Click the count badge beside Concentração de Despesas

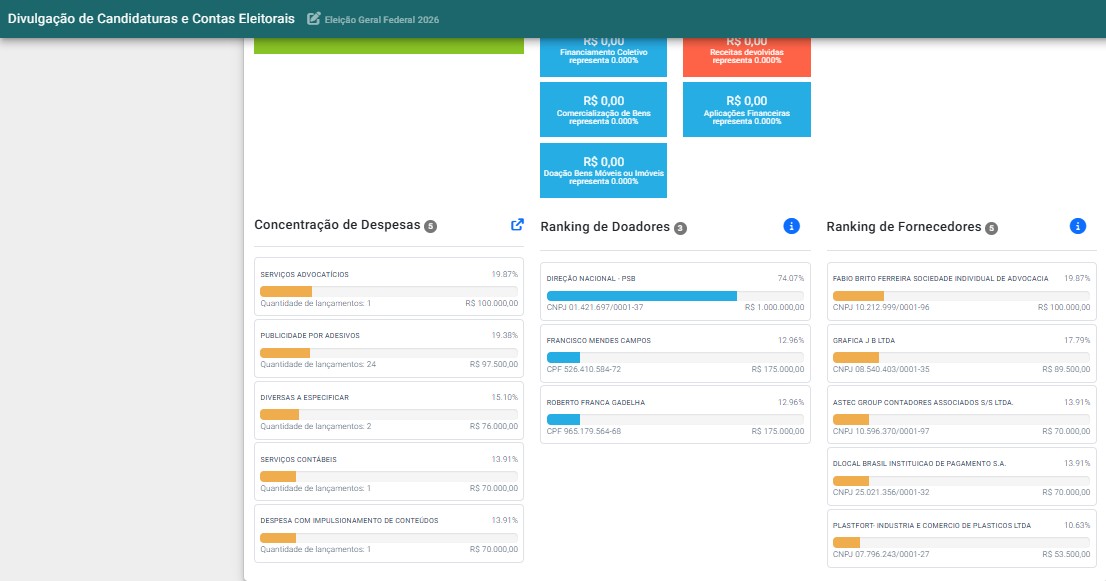tap(430, 226)
